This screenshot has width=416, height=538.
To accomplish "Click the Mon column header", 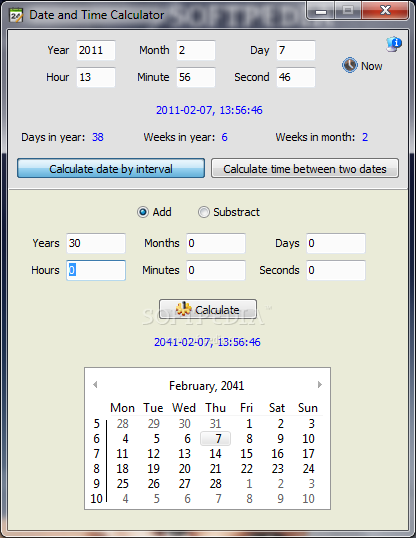I will click(122, 408).
